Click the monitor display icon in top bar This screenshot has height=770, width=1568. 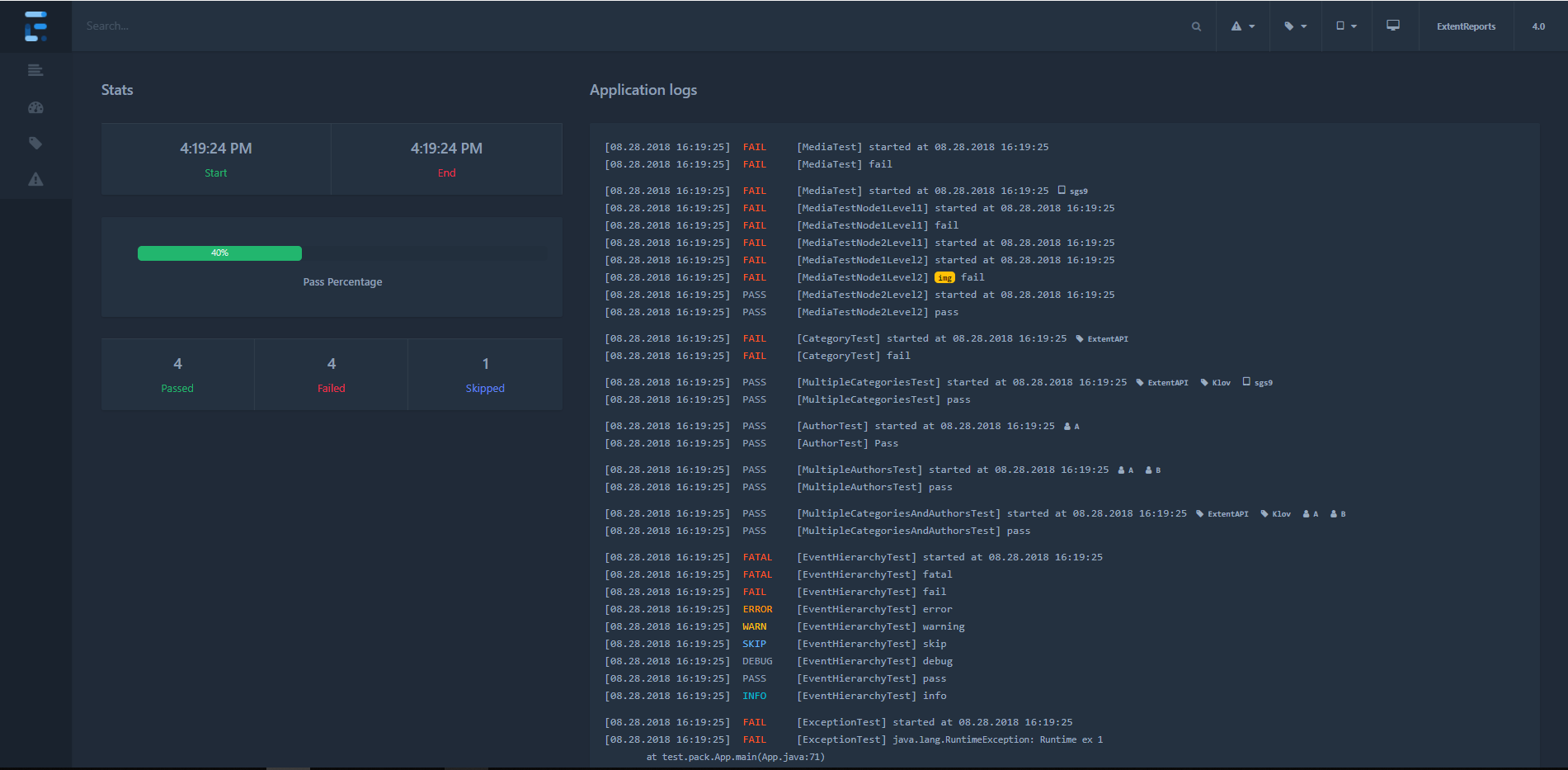pyautogui.click(x=1393, y=26)
